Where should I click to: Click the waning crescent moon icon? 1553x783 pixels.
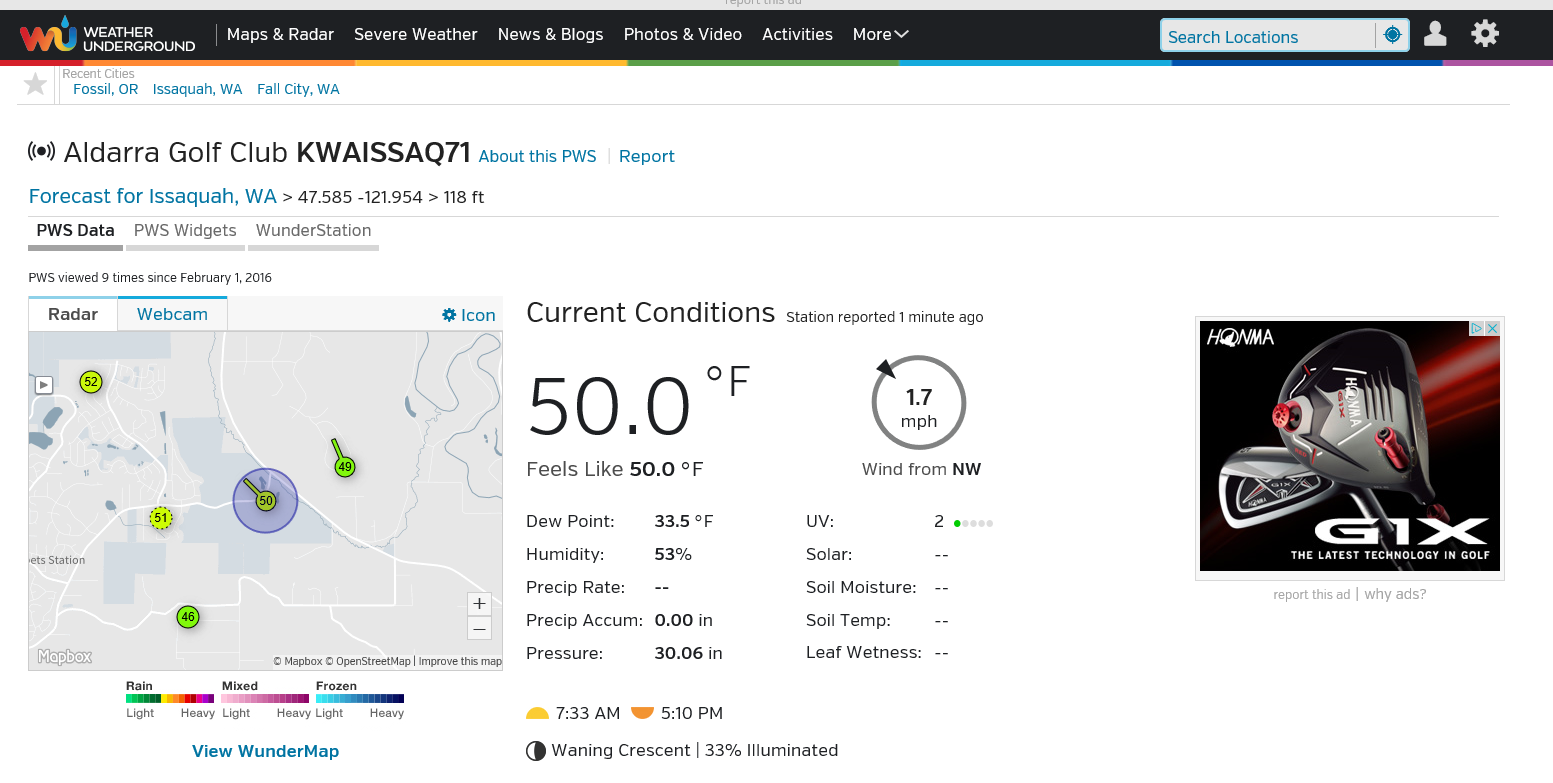point(536,750)
